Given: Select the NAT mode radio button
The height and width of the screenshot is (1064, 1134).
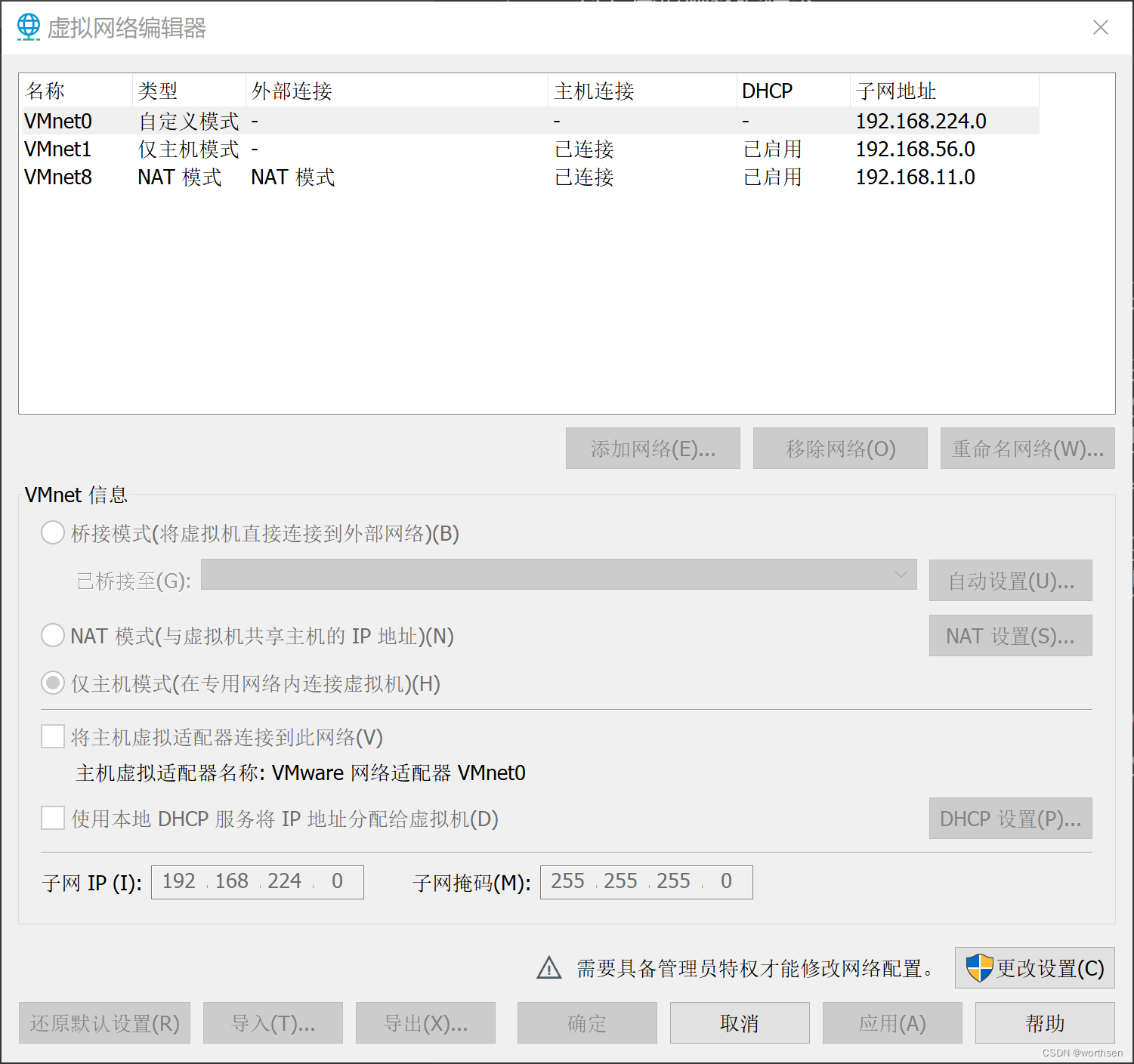Looking at the screenshot, I should tap(53, 635).
